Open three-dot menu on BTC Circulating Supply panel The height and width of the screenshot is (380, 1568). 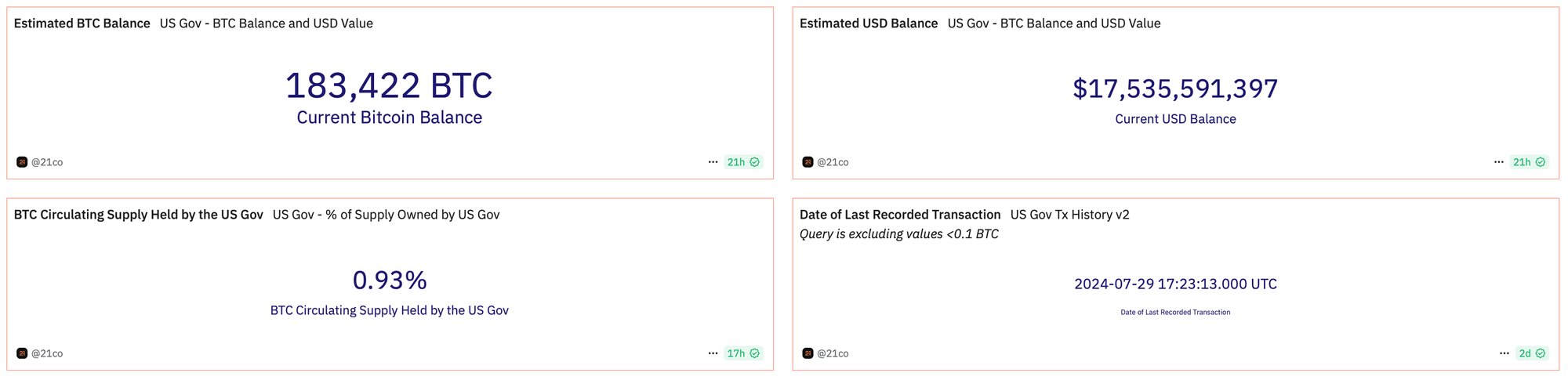click(713, 353)
